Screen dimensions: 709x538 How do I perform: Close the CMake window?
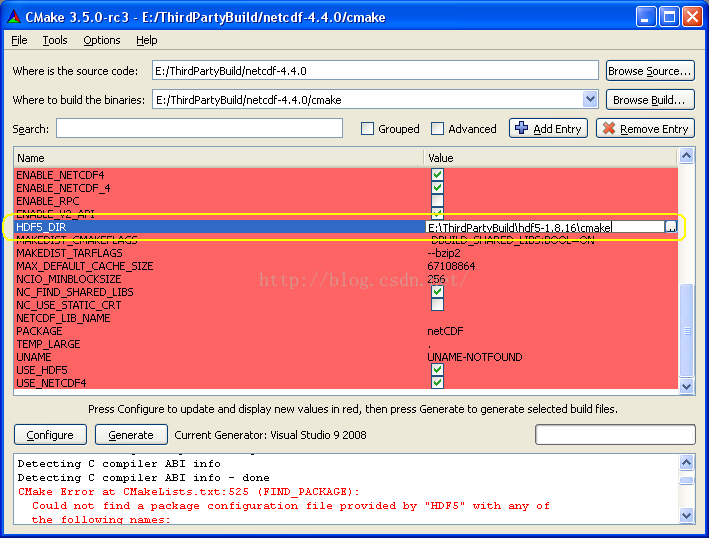[693, 17]
